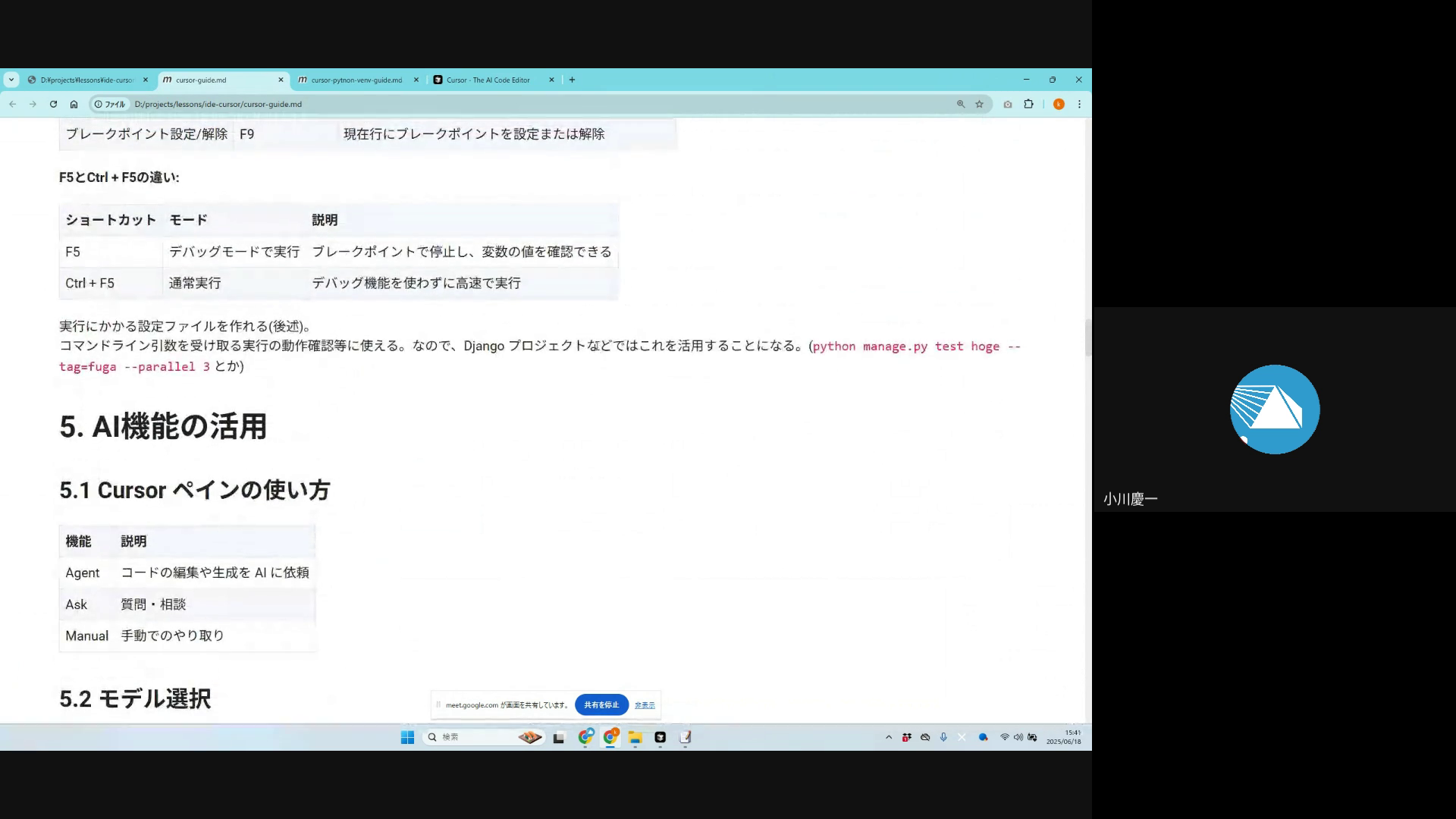The width and height of the screenshot is (1456, 819).
Task: Reload the current page
Action: pos(53,104)
